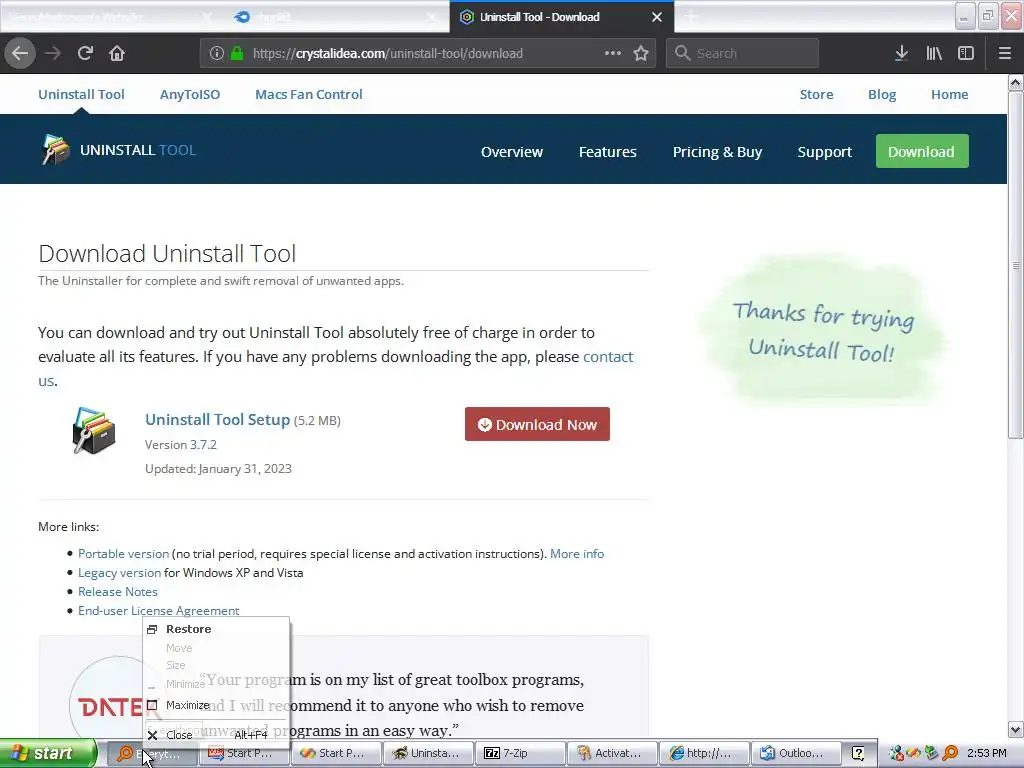
Task: Open the Library bookshelf icon
Action: tap(934, 53)
